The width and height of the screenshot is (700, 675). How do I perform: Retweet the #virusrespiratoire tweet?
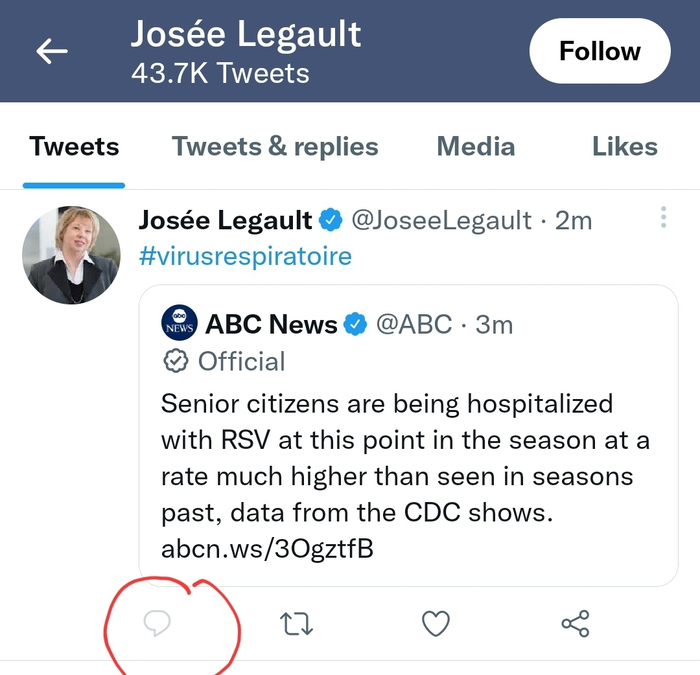tap(296, 625)
